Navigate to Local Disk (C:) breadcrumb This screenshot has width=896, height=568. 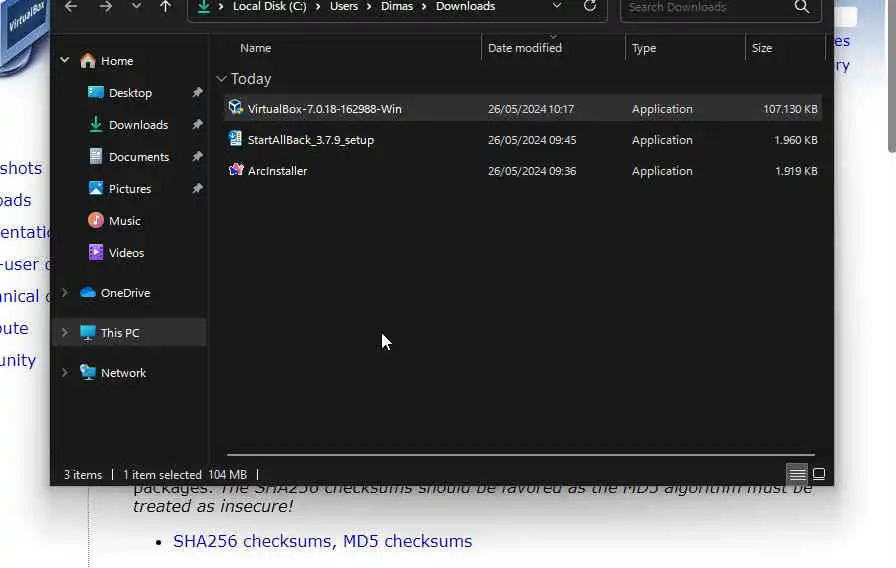[x=270, y=6]
